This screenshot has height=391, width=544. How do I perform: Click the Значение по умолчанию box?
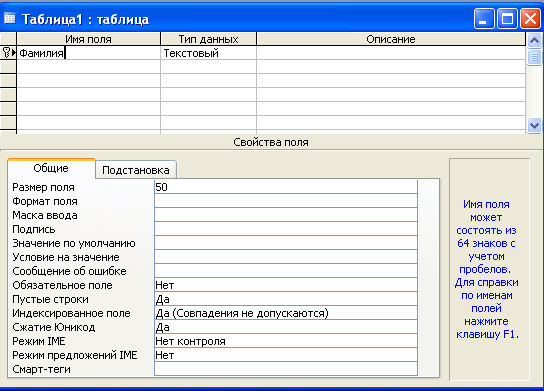coord(286,243)
